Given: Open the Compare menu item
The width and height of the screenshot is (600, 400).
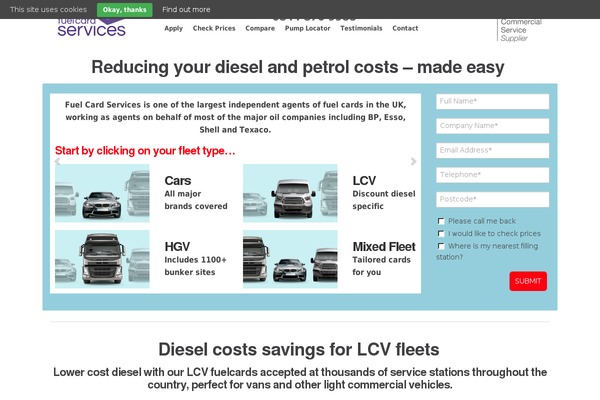Looking at the screenshot, I should click(260, 28).
